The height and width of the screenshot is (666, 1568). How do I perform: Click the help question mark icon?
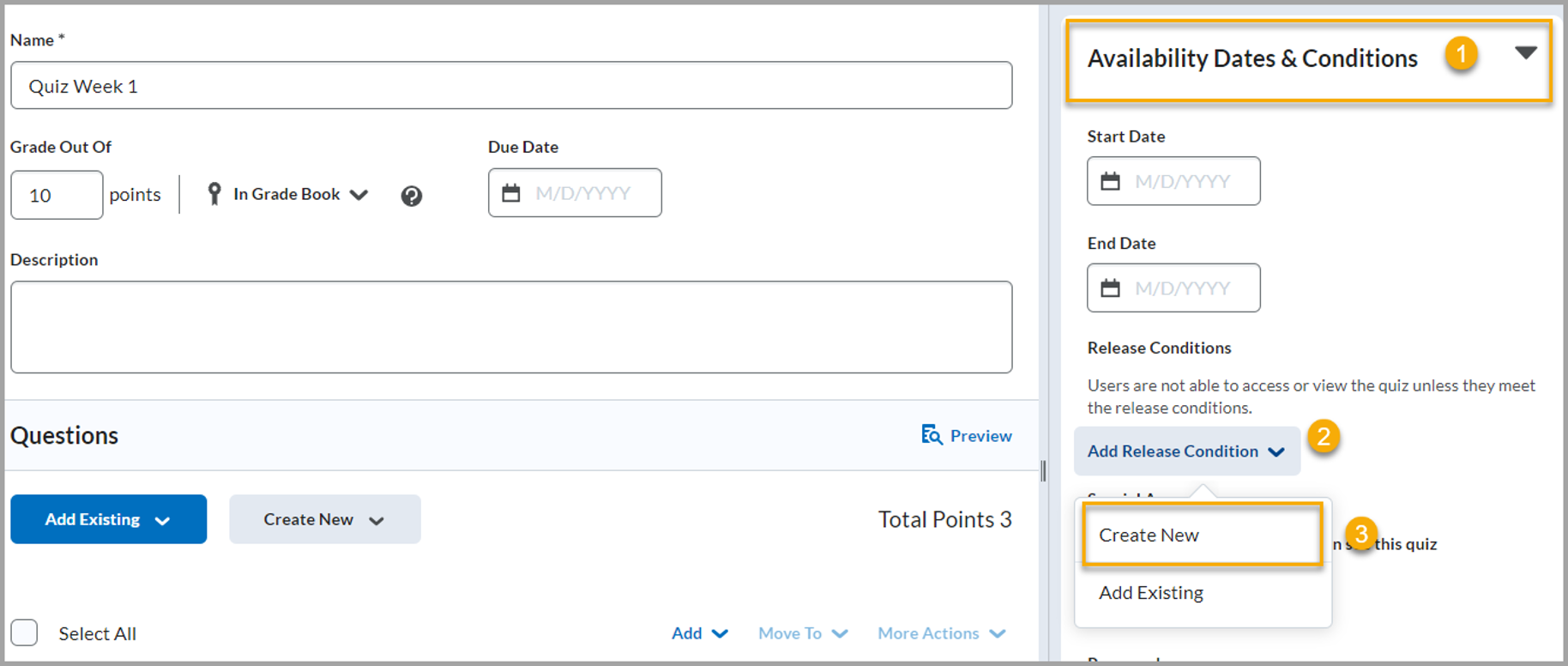pyautogui.click(x=412, y=196)
